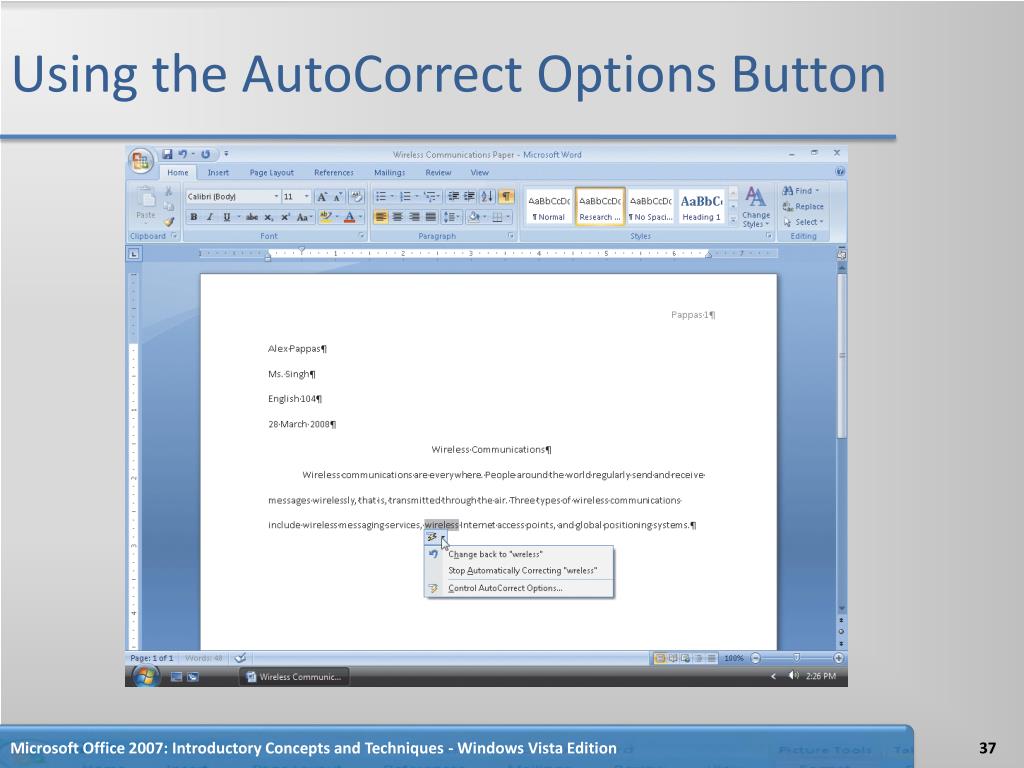Open the References tab
Screen dimensions: 1024x768
coord(334,172)
